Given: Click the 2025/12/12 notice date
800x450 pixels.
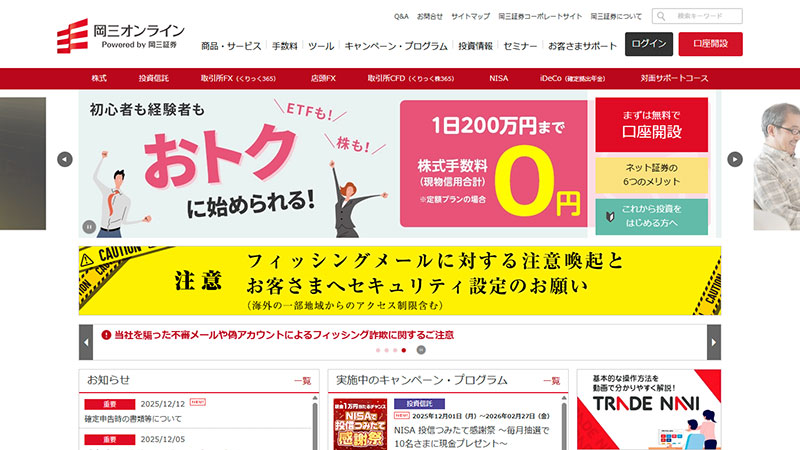Looking at the screenshot, I should (x=163, y=404).
